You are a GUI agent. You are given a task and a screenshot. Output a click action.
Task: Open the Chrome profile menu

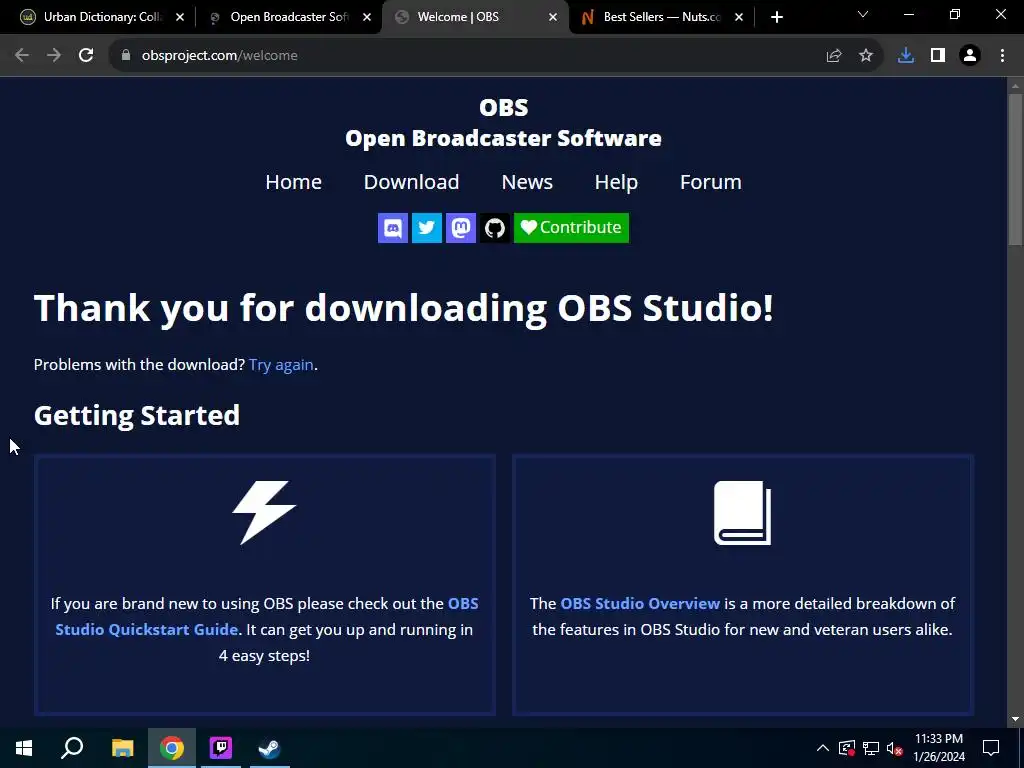(970, 56)
